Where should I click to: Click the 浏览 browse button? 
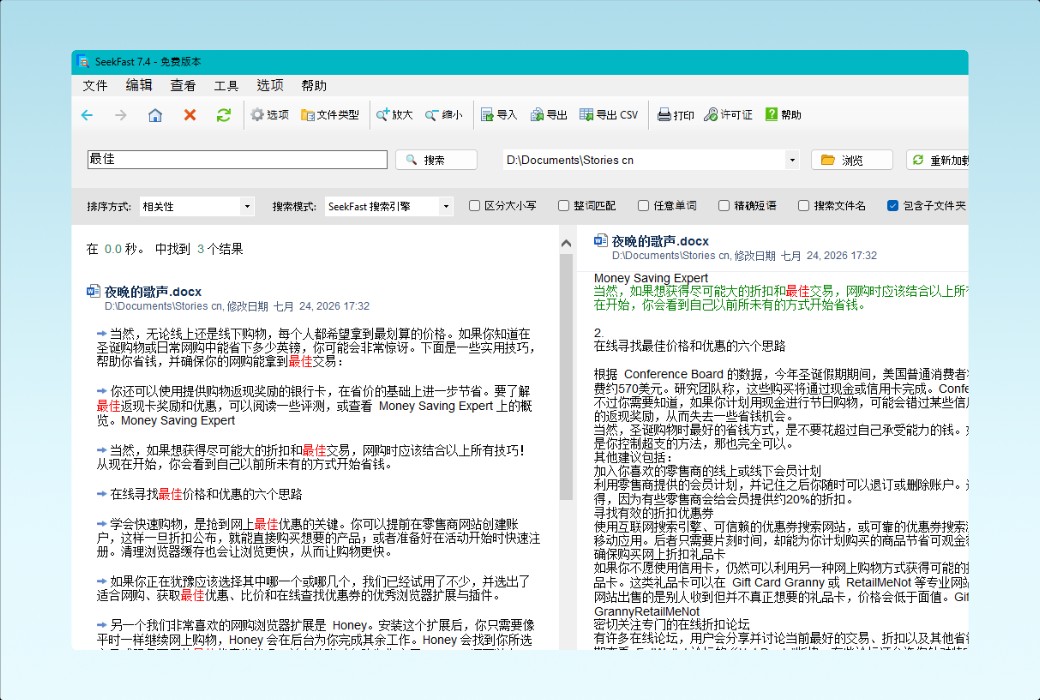pos(852,160)
